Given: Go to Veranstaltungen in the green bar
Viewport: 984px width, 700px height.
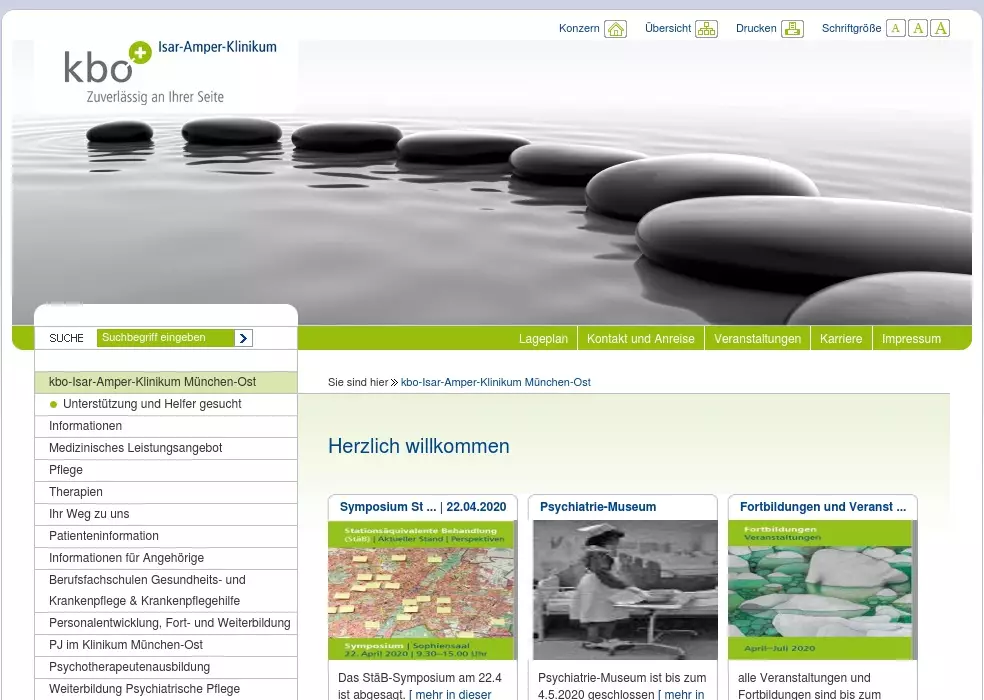Looking at the screenshot, I should click(x=757, y=339).
